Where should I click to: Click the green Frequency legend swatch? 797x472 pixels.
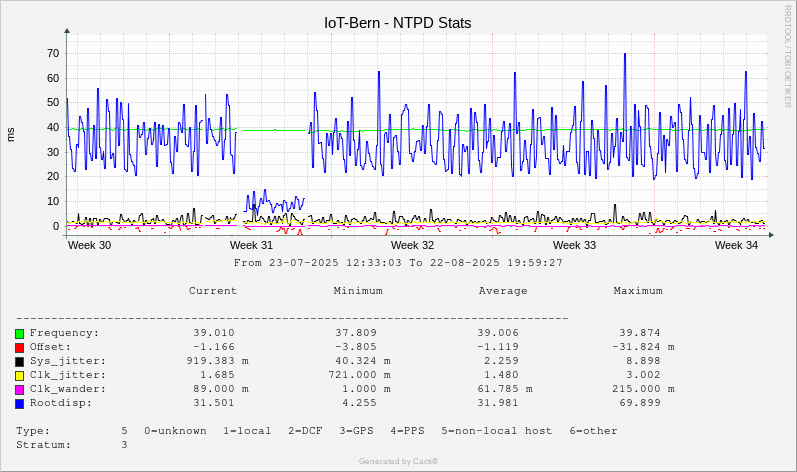[19, 334]
